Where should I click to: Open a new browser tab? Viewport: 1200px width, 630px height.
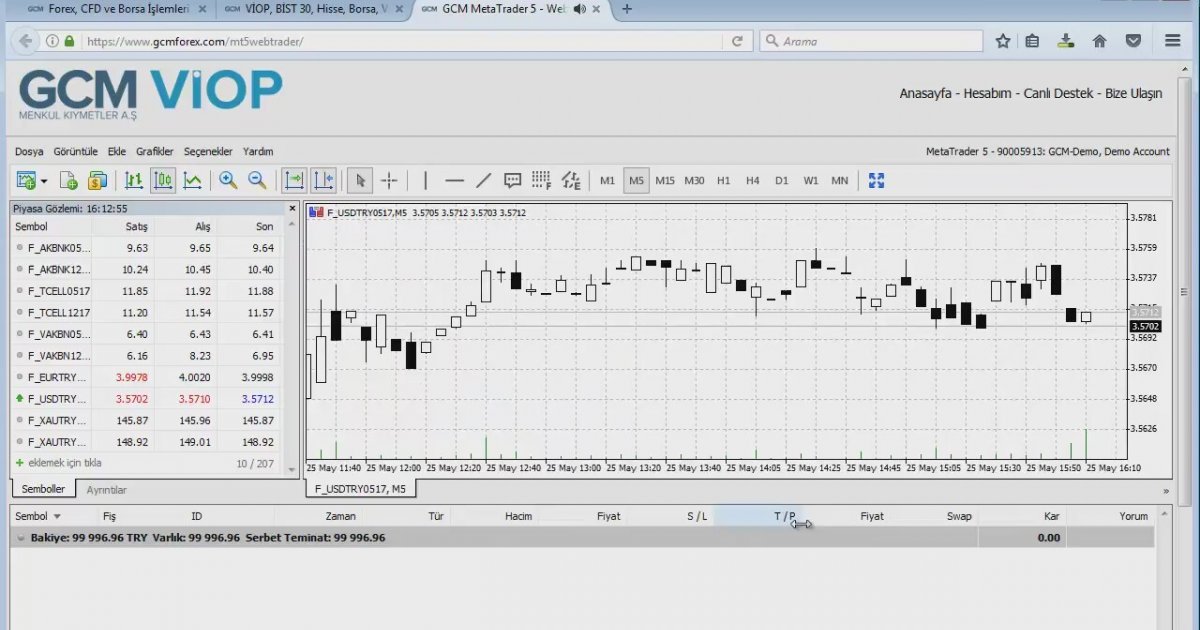coord(627,9)
